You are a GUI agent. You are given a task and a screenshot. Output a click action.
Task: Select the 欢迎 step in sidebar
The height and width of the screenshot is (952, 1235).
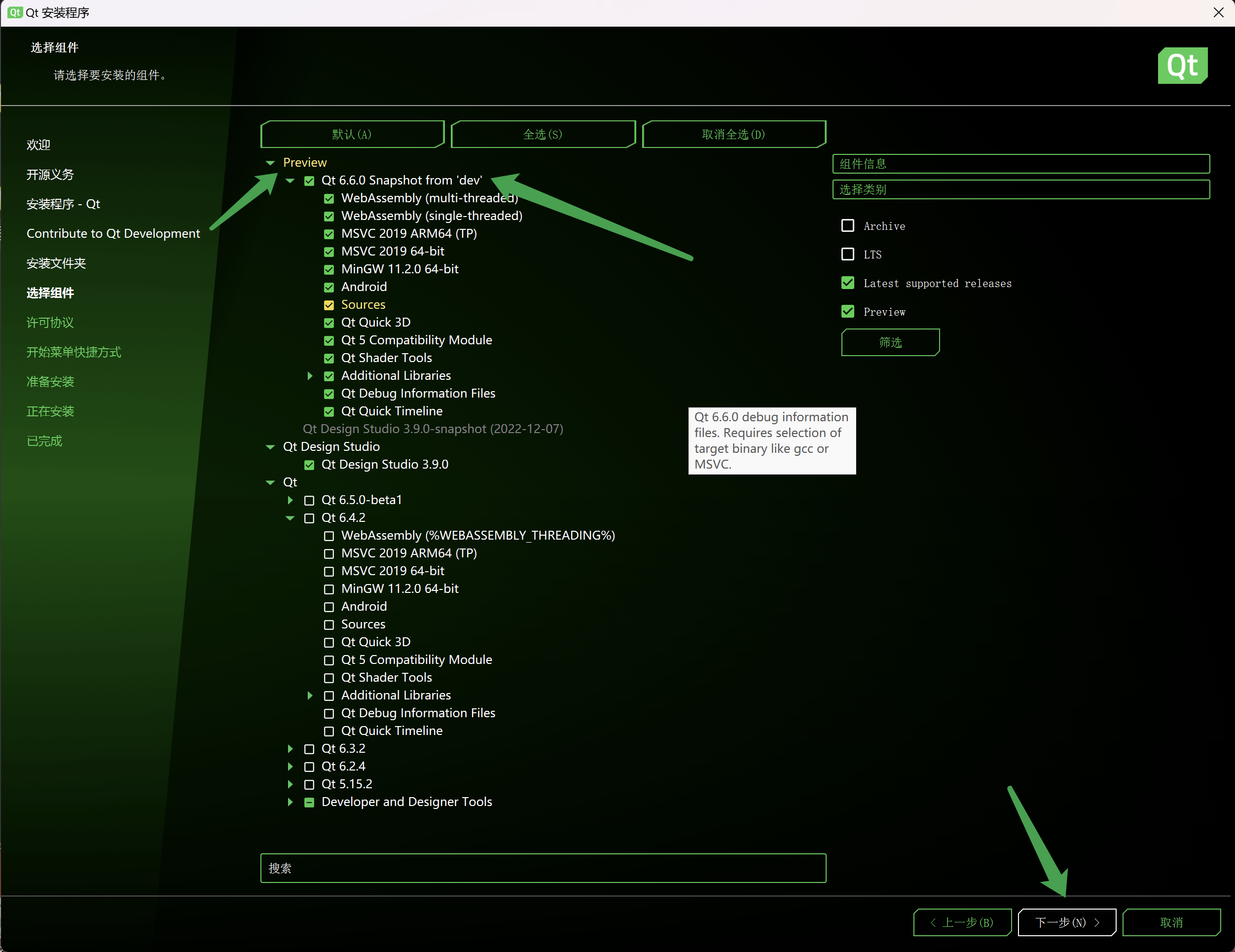click(x=38, y=145)
